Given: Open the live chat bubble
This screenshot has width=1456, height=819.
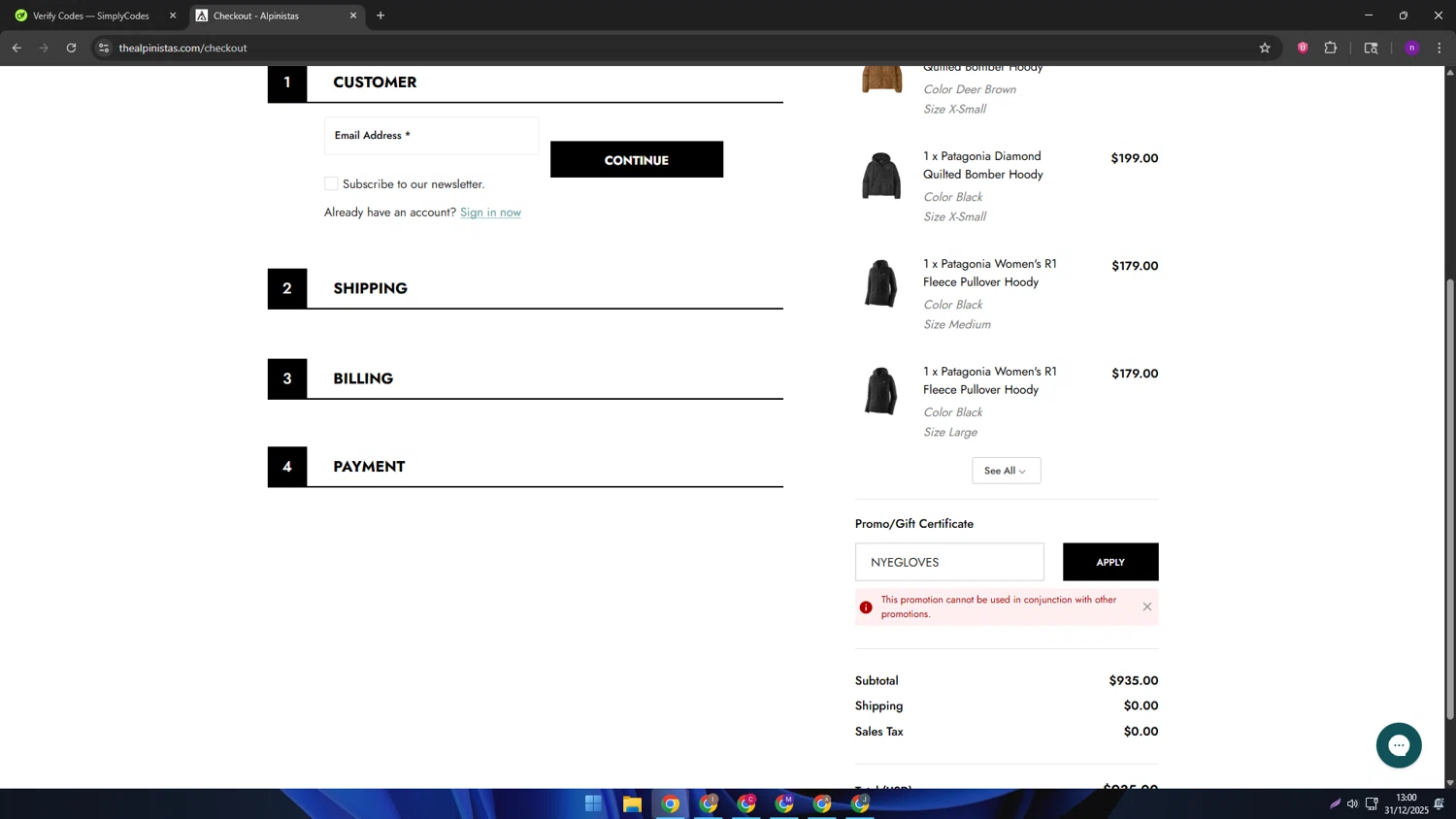Looking at the screenshot, I should 1399,745.
